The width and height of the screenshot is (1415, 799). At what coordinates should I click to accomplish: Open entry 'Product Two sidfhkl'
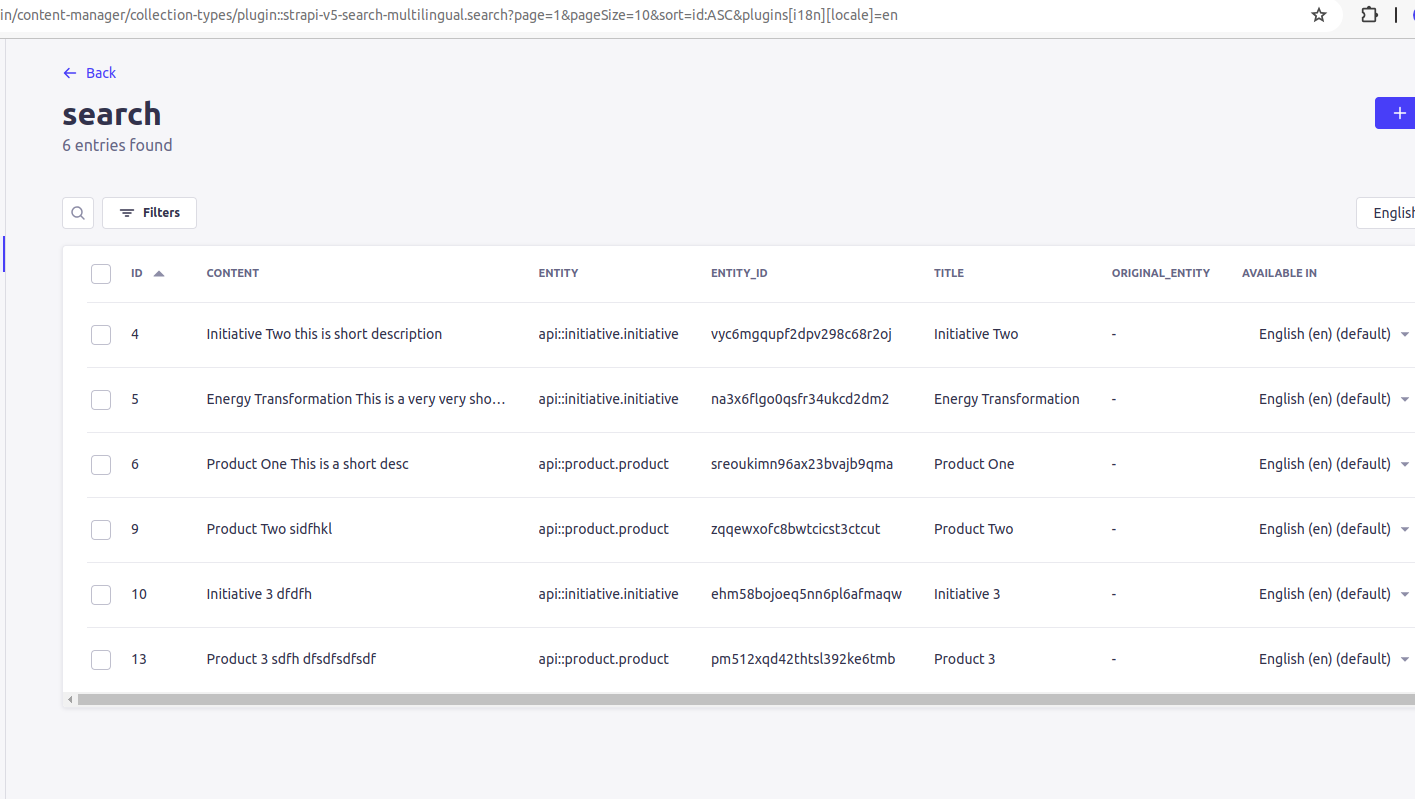tap(269, 529)
